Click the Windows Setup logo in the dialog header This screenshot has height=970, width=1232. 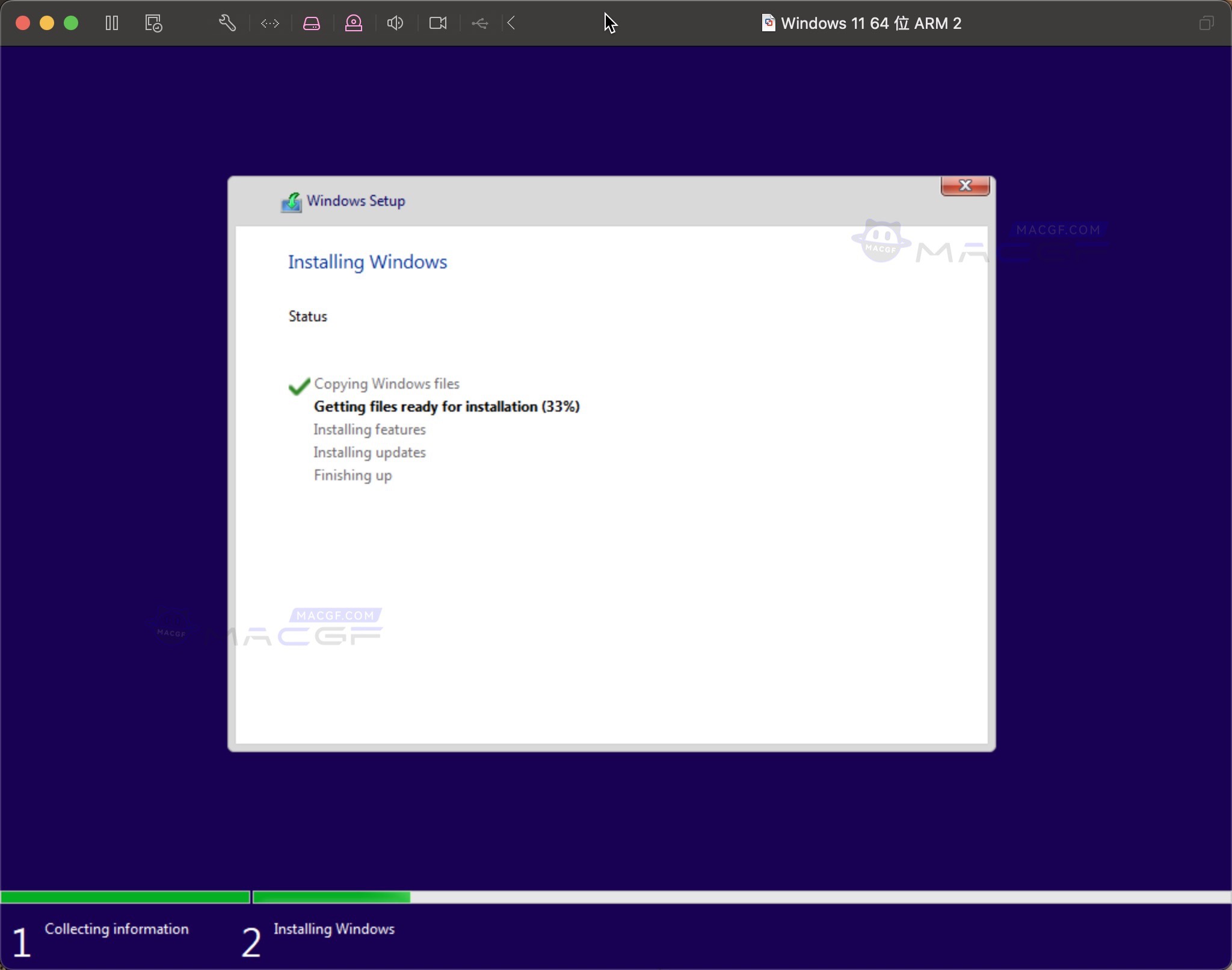292,201
